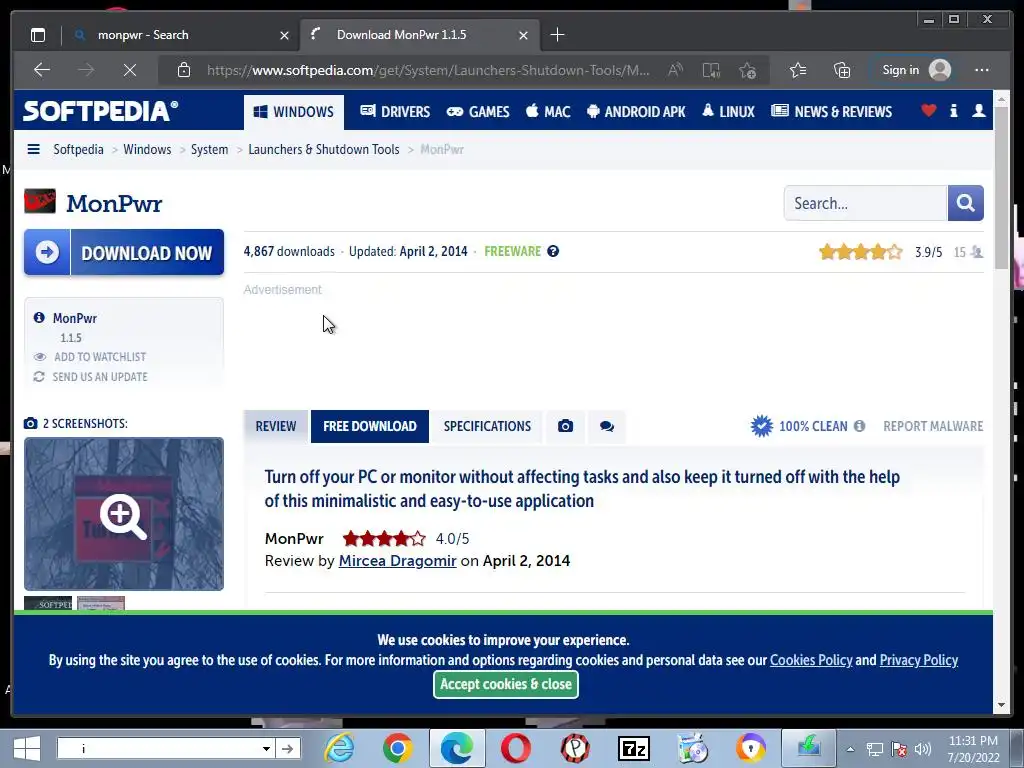
Task: Click the DOWNLOAD NOW button
Action: 124,252
